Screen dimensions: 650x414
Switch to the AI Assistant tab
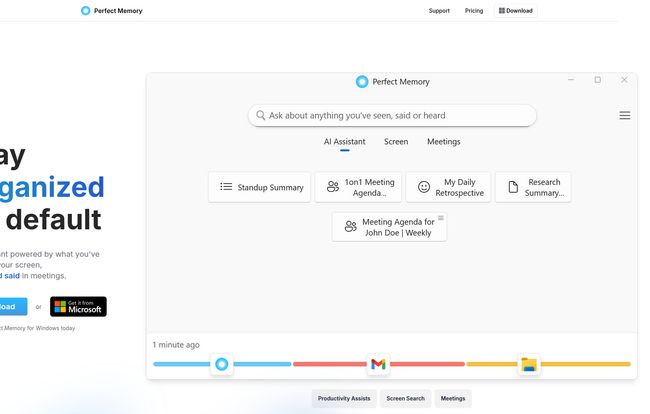click(x=344, y=142)
